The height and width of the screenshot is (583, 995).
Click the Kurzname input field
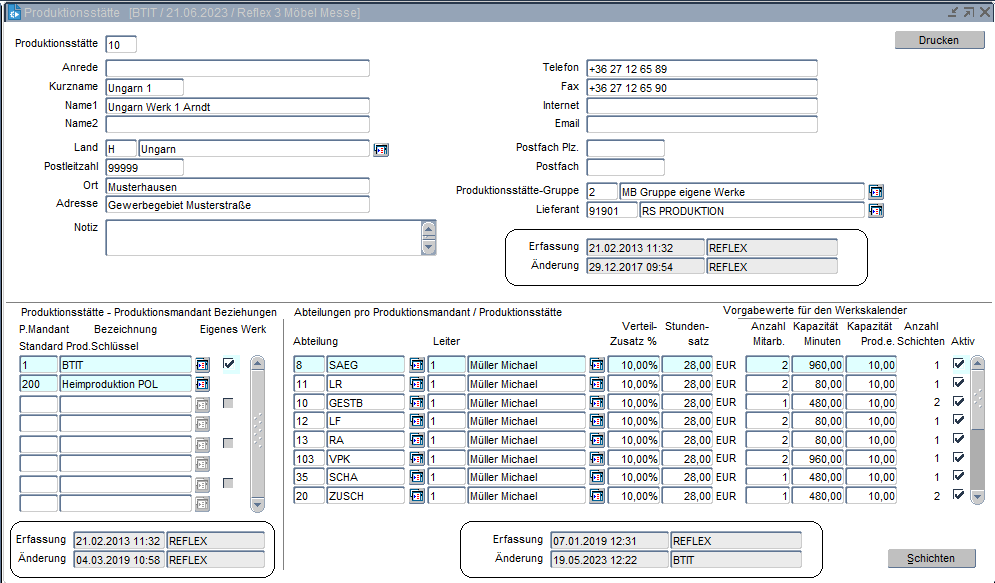point(144,87)
